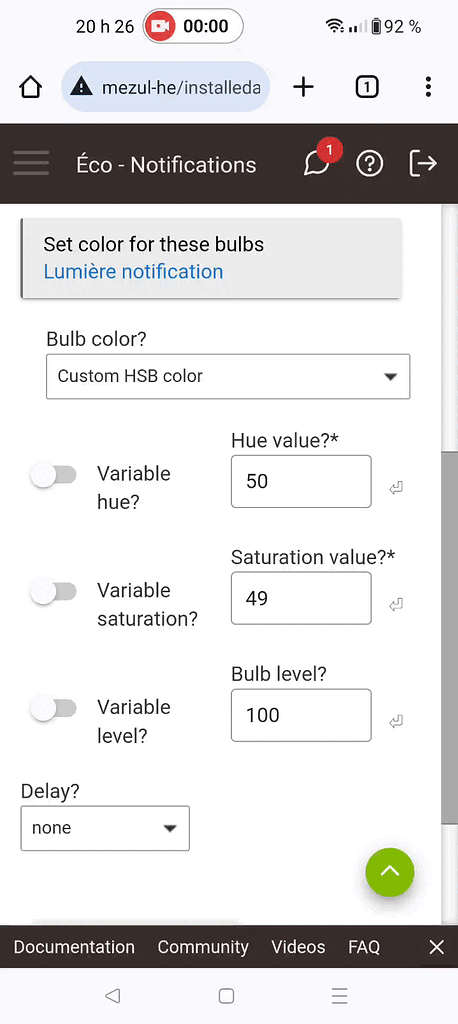Tap the browser home icon

(x=31, y=86)
